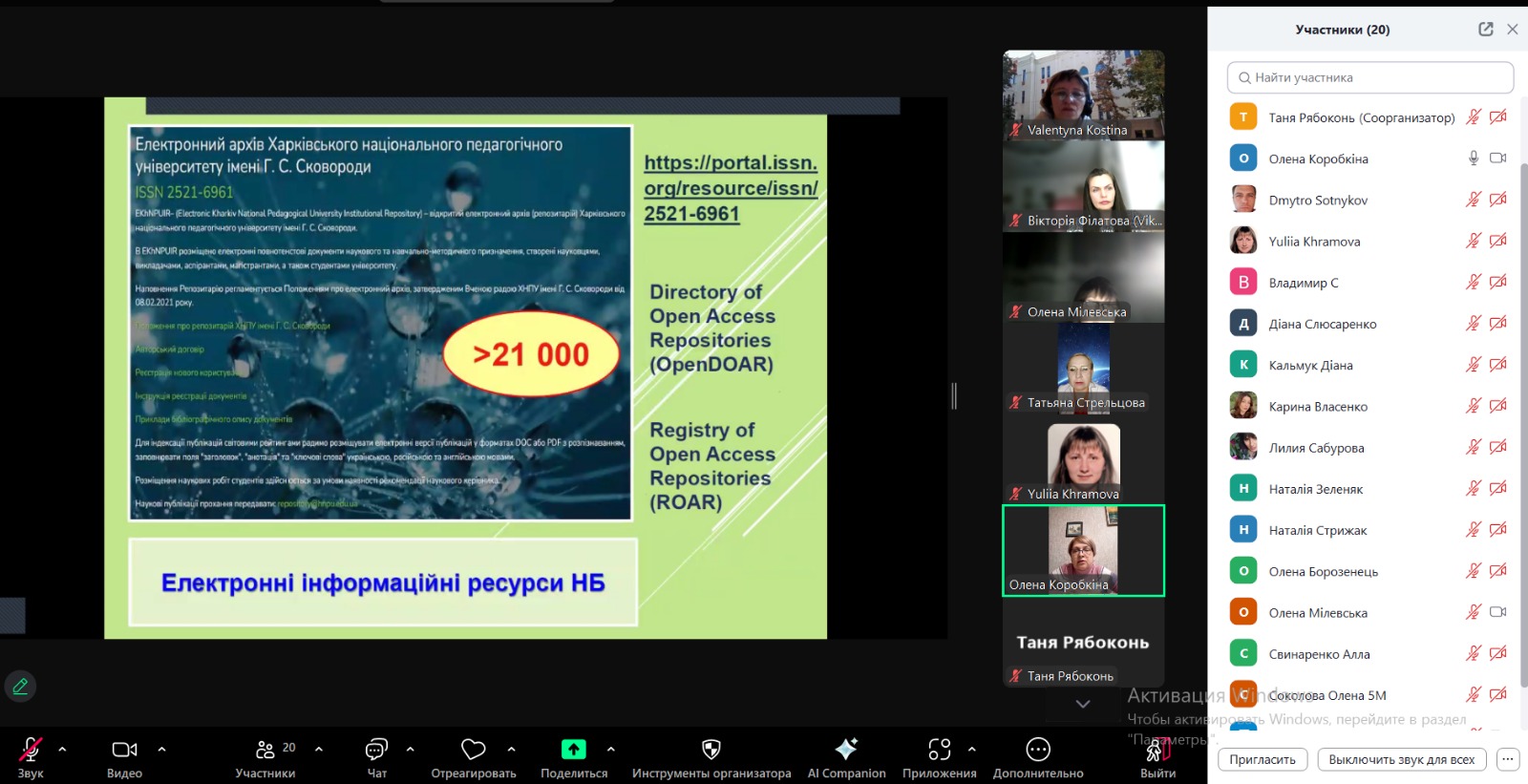Viewport: 1528px width, 784px height.
Task: Click the green annotation pencil icon
Action: 20,686
